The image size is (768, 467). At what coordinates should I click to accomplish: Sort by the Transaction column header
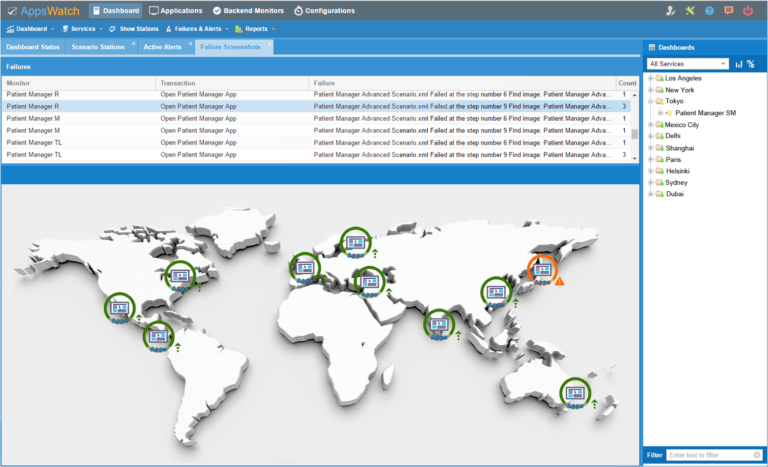click(232, 83)
